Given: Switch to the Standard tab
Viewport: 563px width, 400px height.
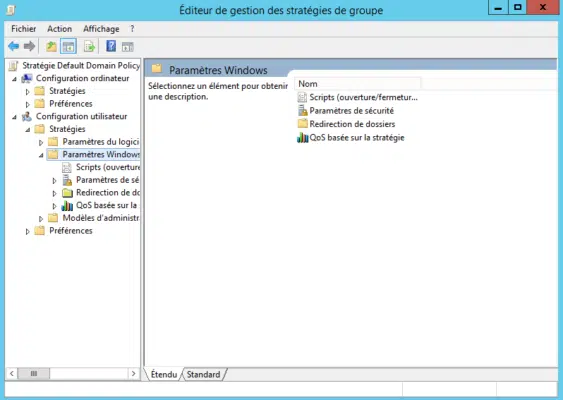Looking at the screenshot, I should point(203,375).
